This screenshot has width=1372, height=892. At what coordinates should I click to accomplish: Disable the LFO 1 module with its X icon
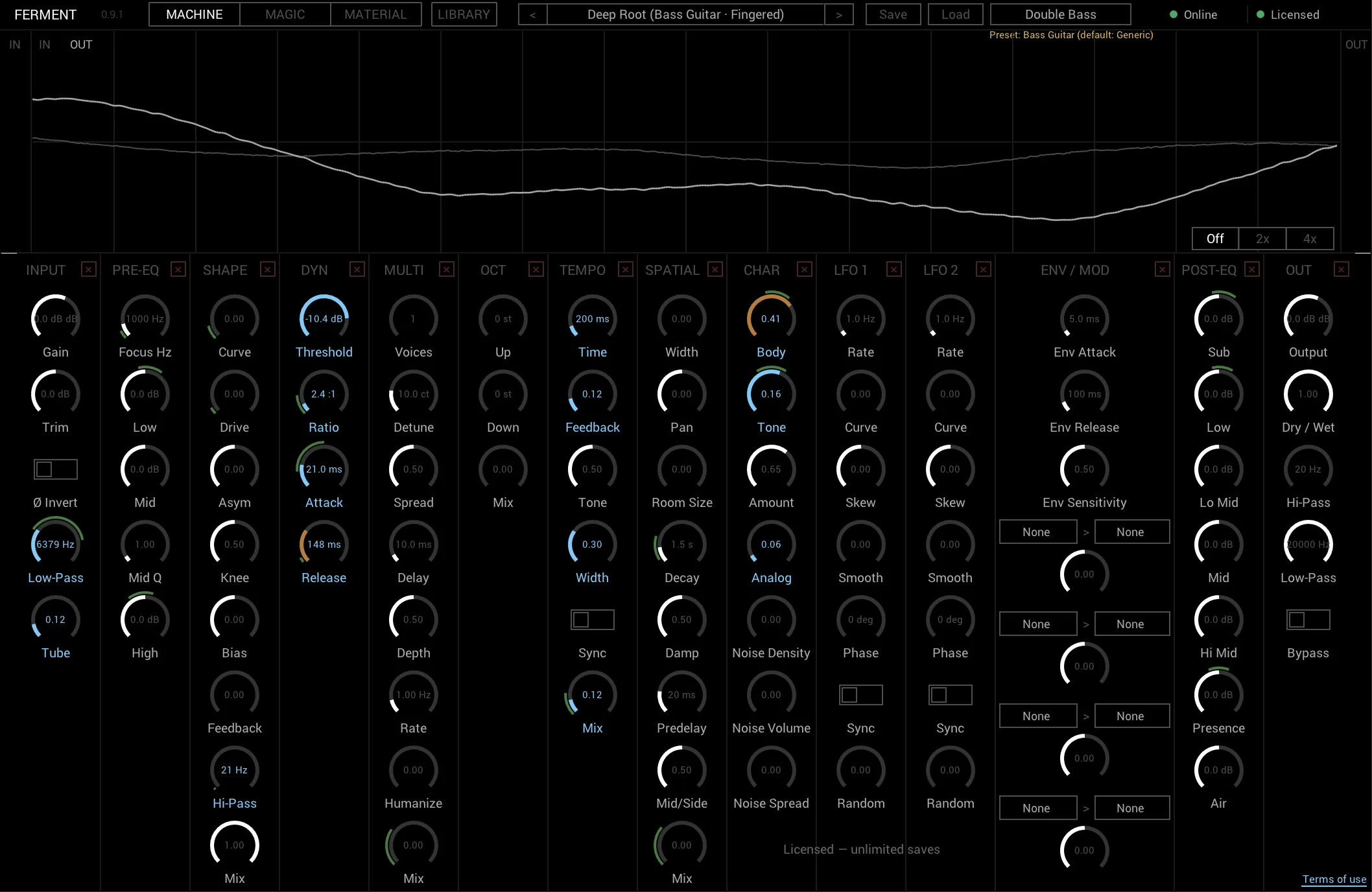[893, 269]
